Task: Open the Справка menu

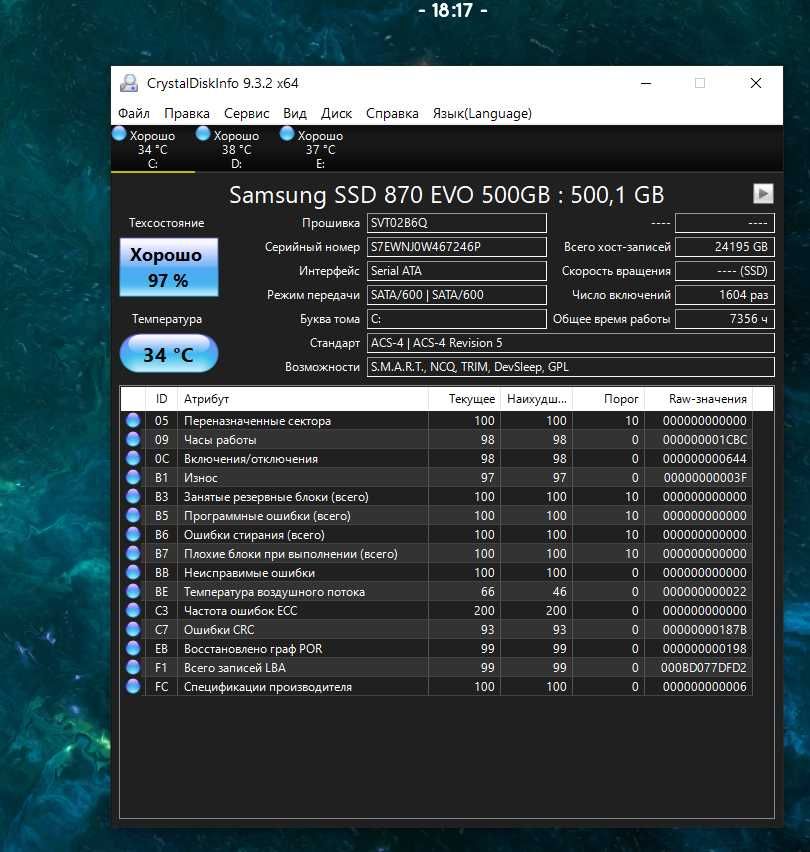Action: click(392, 113)
